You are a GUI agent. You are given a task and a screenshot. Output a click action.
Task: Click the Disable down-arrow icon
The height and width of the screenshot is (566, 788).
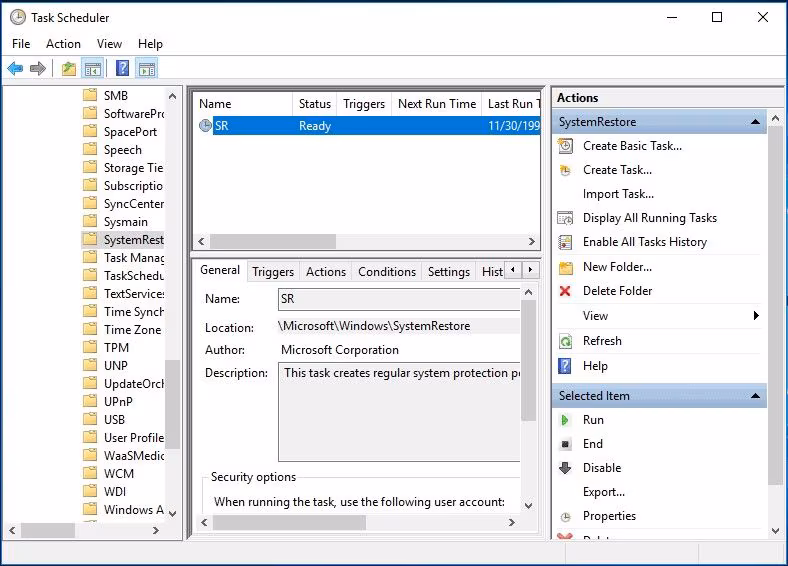click(565, 468)
